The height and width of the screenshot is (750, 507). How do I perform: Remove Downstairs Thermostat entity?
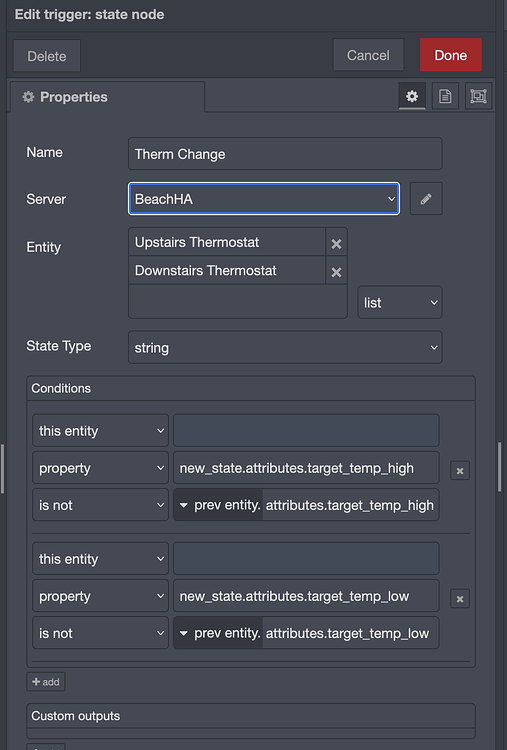336,272
